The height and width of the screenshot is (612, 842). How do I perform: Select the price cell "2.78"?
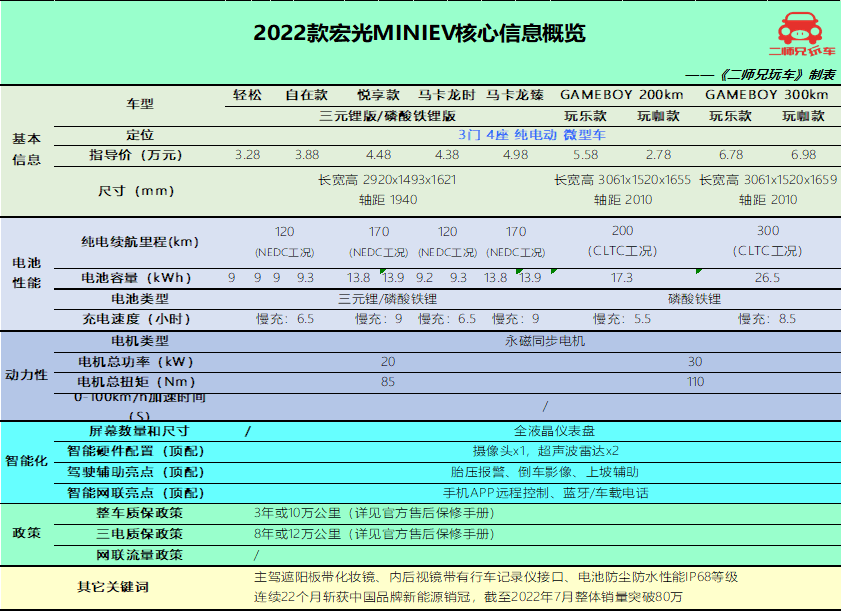pos(658,155)
